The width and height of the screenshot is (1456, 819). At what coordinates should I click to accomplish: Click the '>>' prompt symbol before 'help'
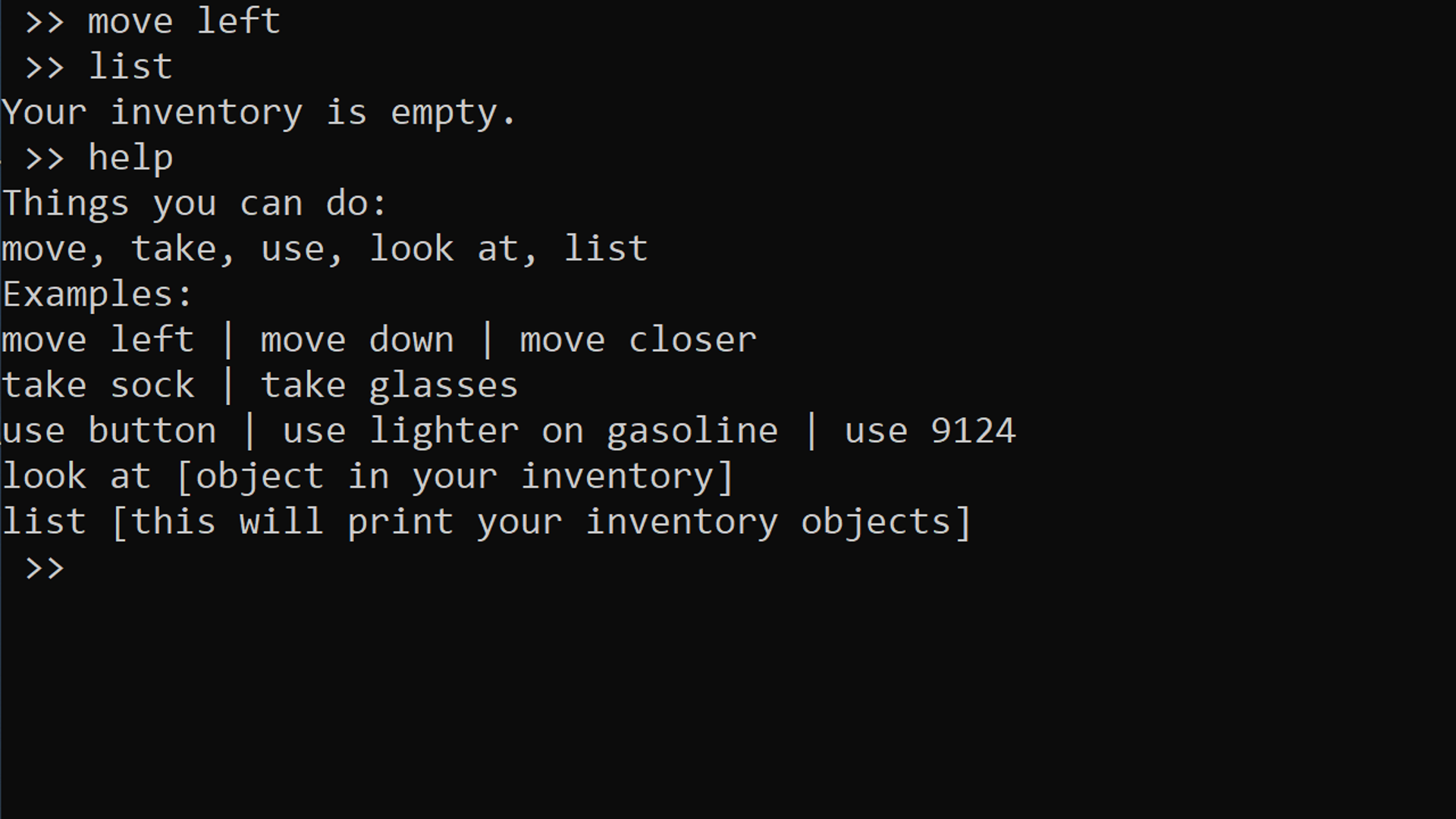coord(45,158)
